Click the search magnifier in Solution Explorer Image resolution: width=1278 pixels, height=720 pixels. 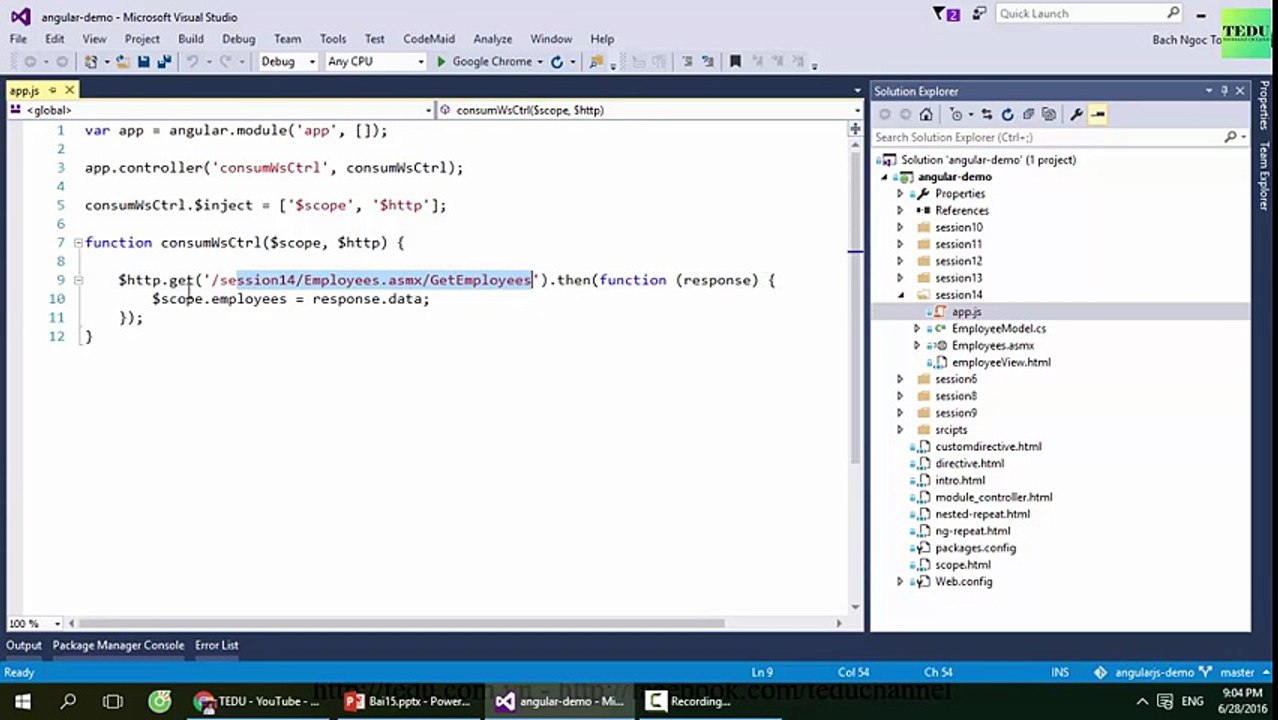coord(1231,137)
